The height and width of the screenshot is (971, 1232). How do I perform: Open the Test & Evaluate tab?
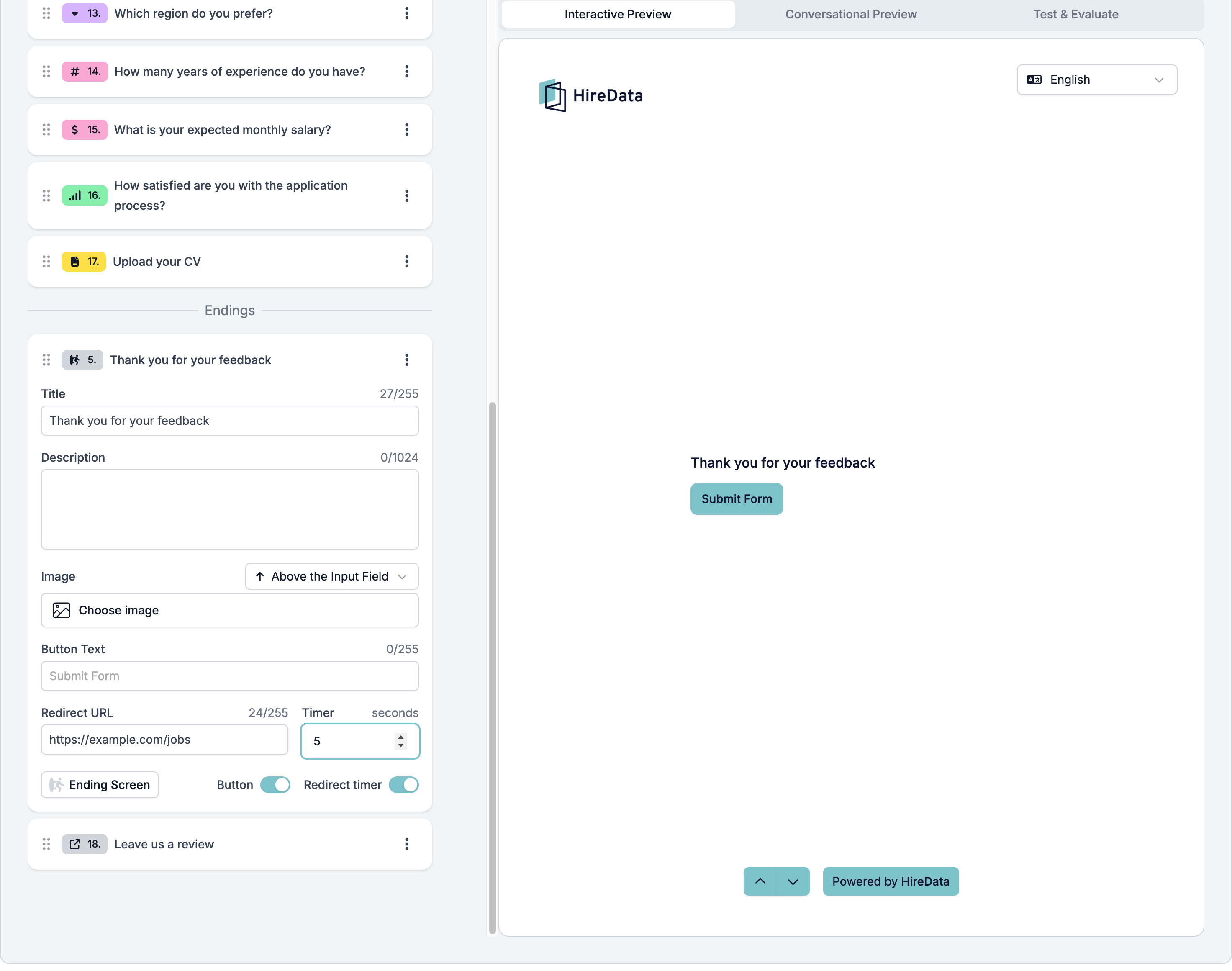click(1076, 14)
